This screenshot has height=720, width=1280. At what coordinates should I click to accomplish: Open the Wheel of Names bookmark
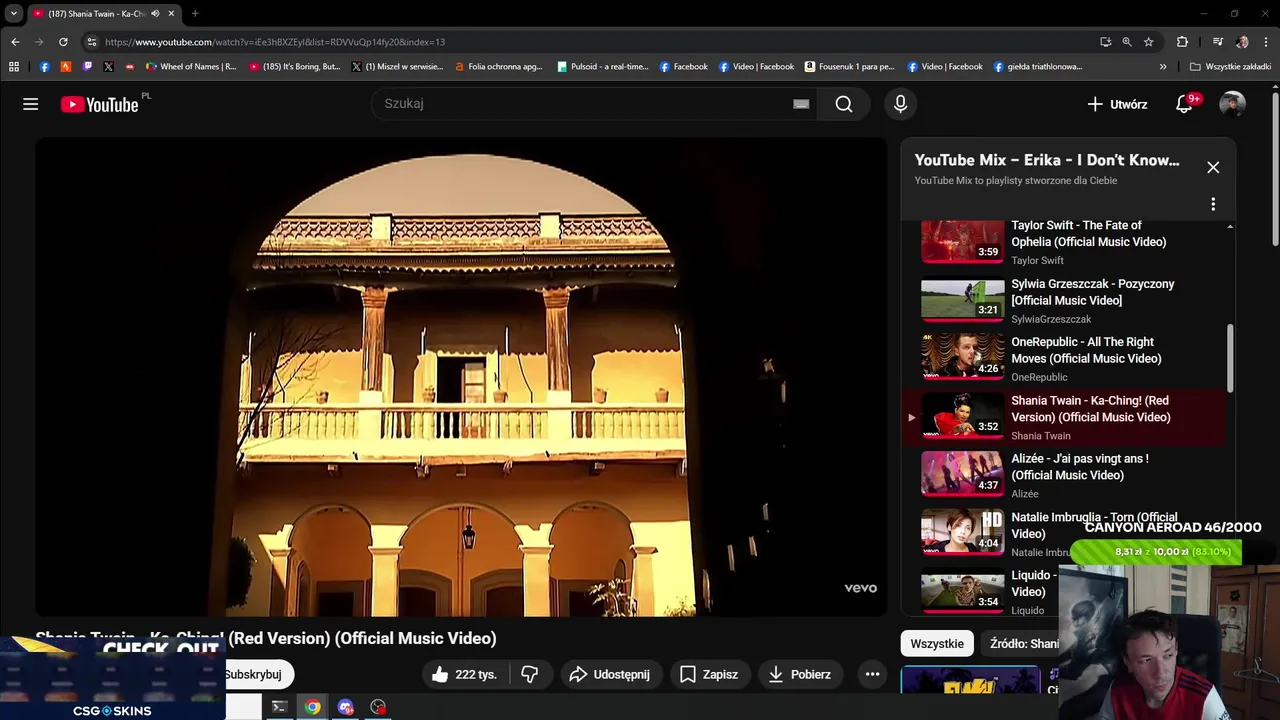(x=190, y=67)
